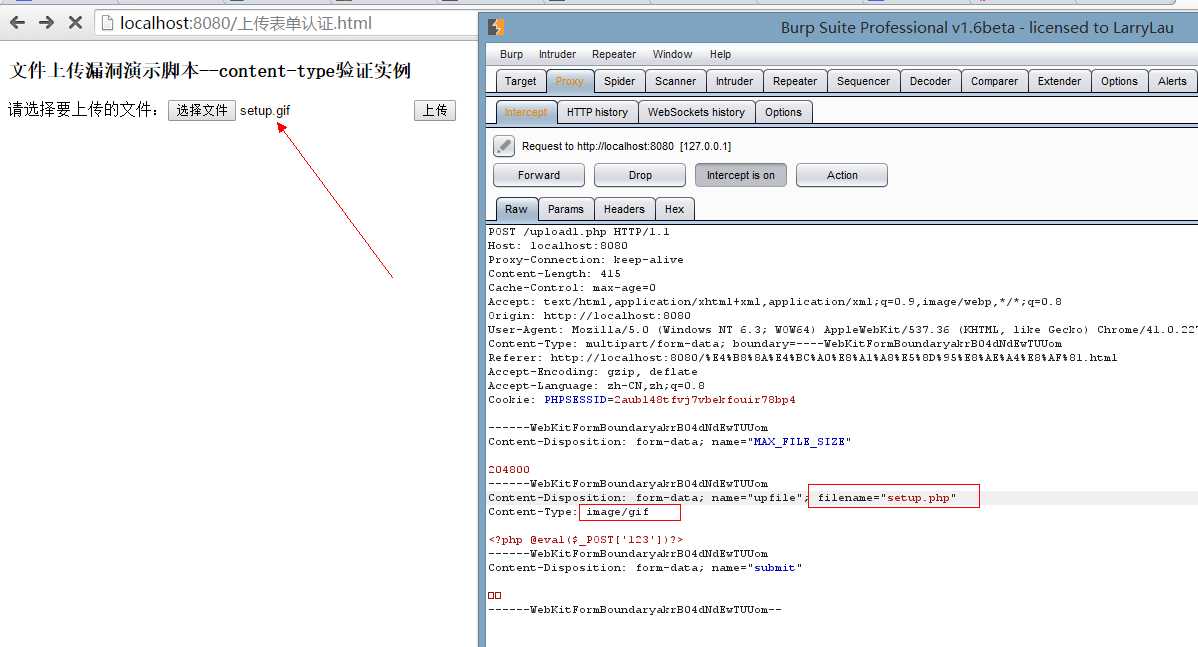Click the PHPSESSID cookie value
Image resolution: width=1198 pixels, height=647 pixels.
pos(704,400)
